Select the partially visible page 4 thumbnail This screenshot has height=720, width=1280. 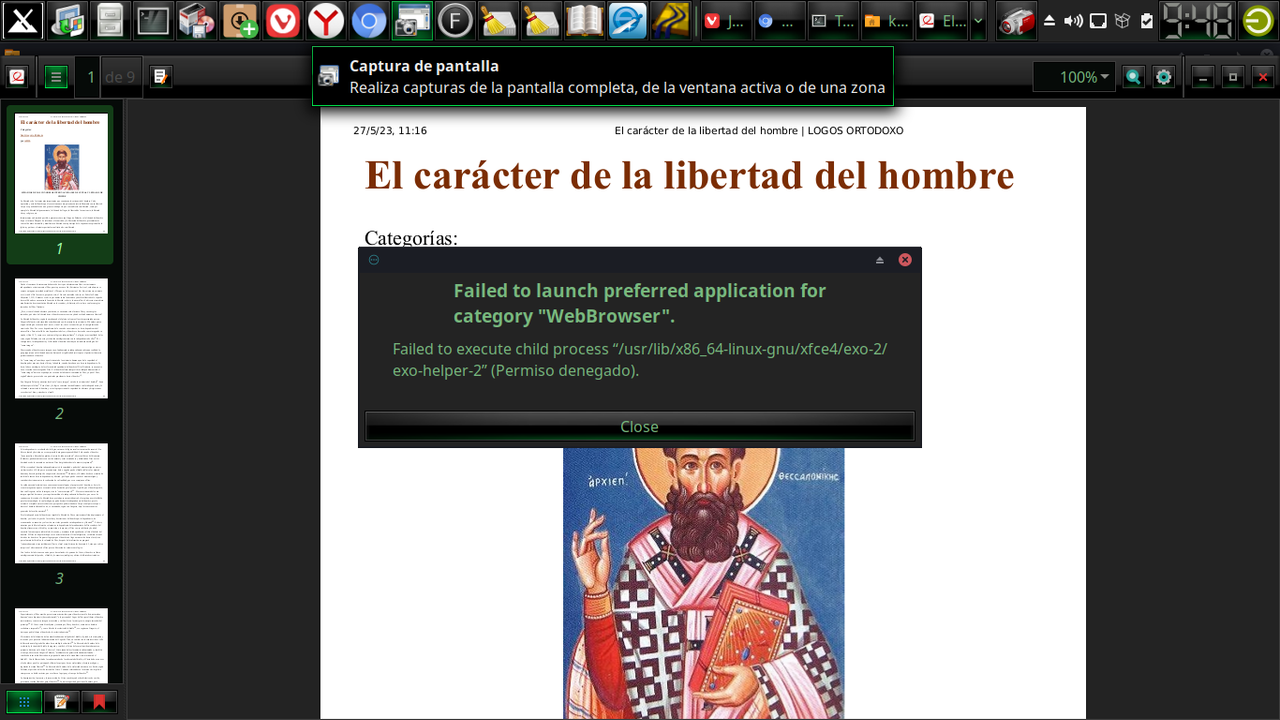[x=61, y=646]
